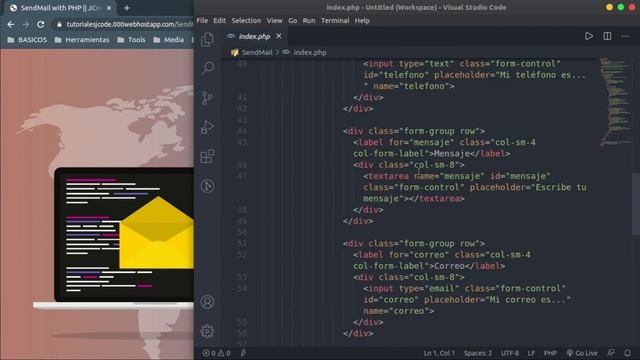Screen dimensions: 640x360
Task: Click the code minimap in the editor
Action: pos(615,102)
